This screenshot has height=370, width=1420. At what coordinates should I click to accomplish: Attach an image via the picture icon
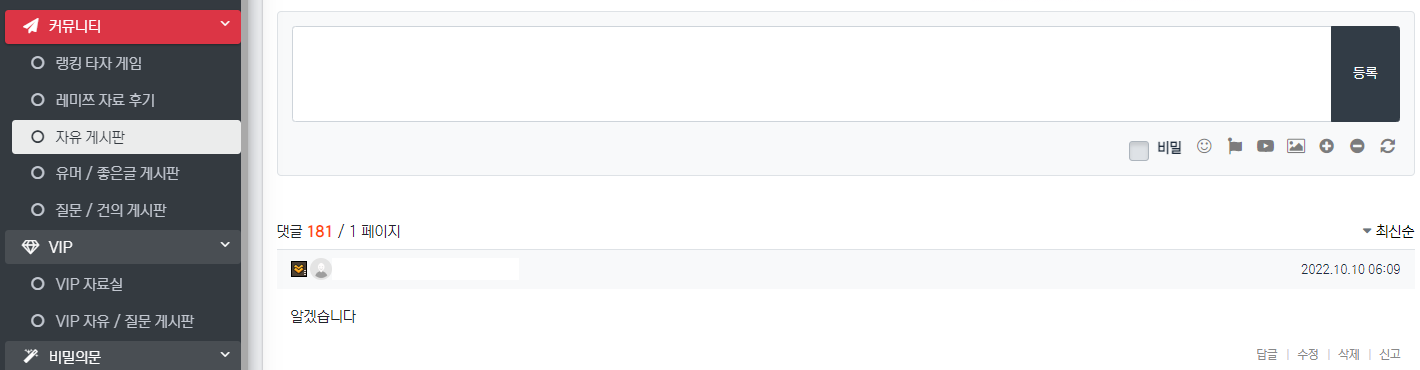(1296, 146)
